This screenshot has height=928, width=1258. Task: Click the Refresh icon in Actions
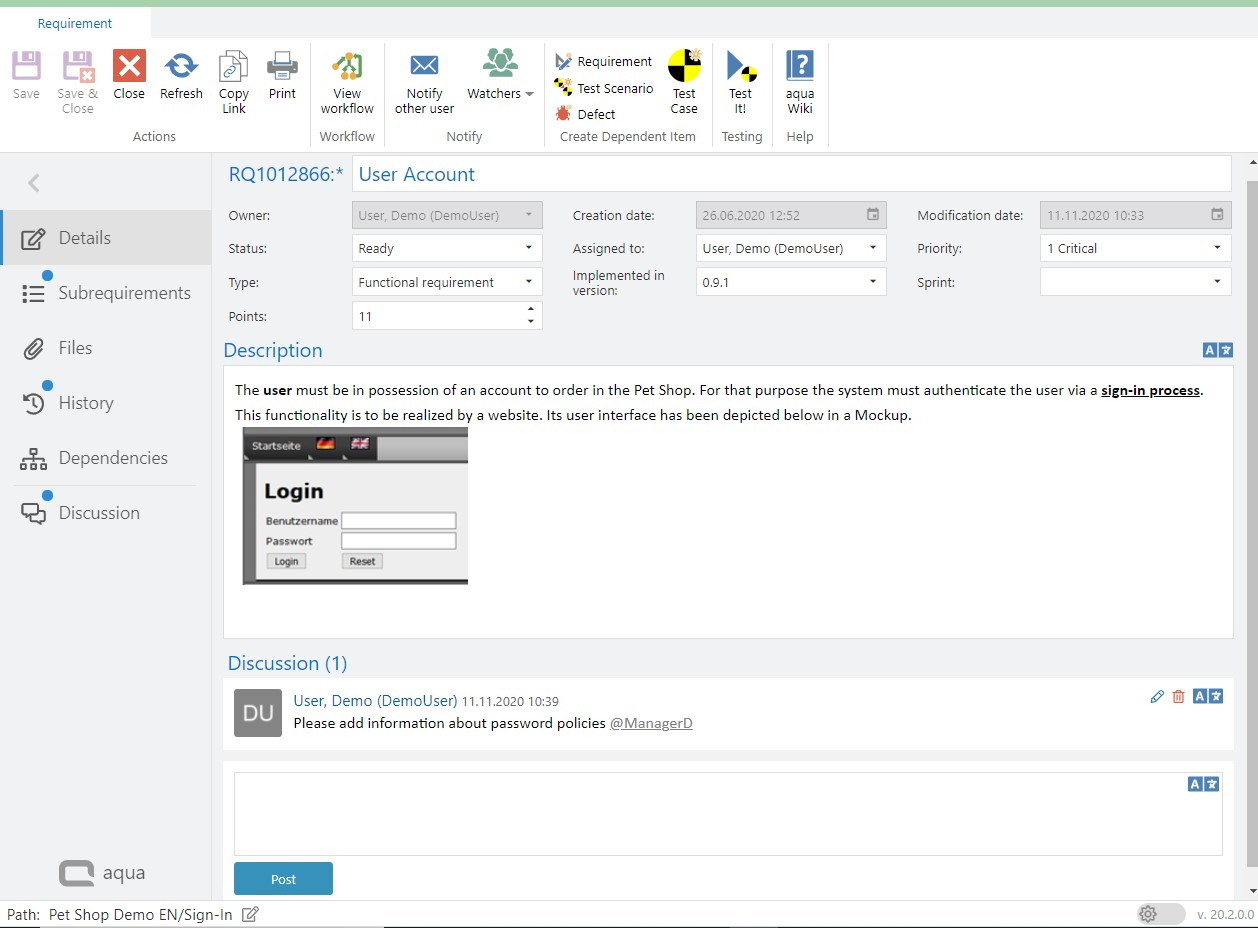click(181, 67)
